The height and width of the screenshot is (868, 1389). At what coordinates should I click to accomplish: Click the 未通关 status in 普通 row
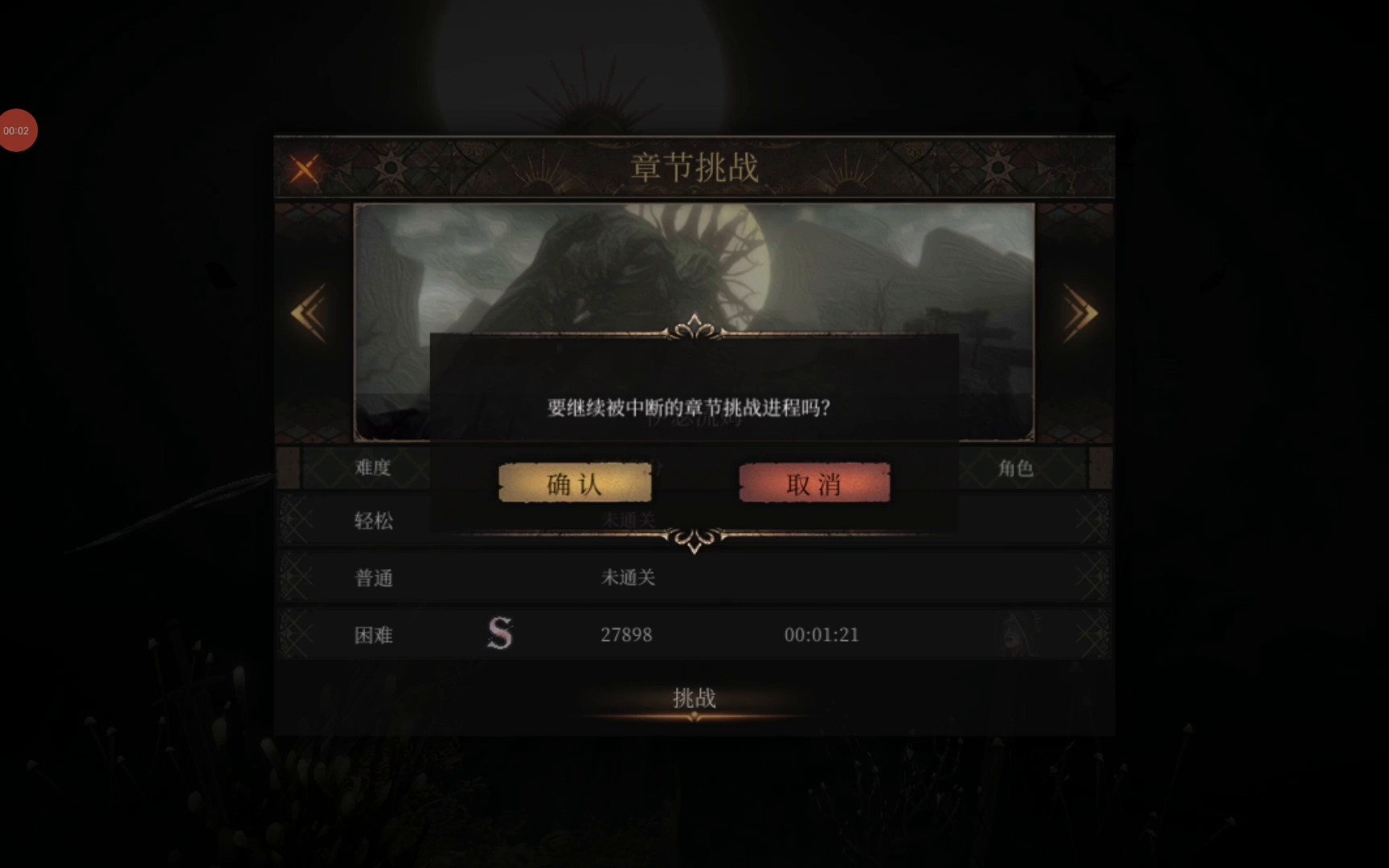click(628, 578)
